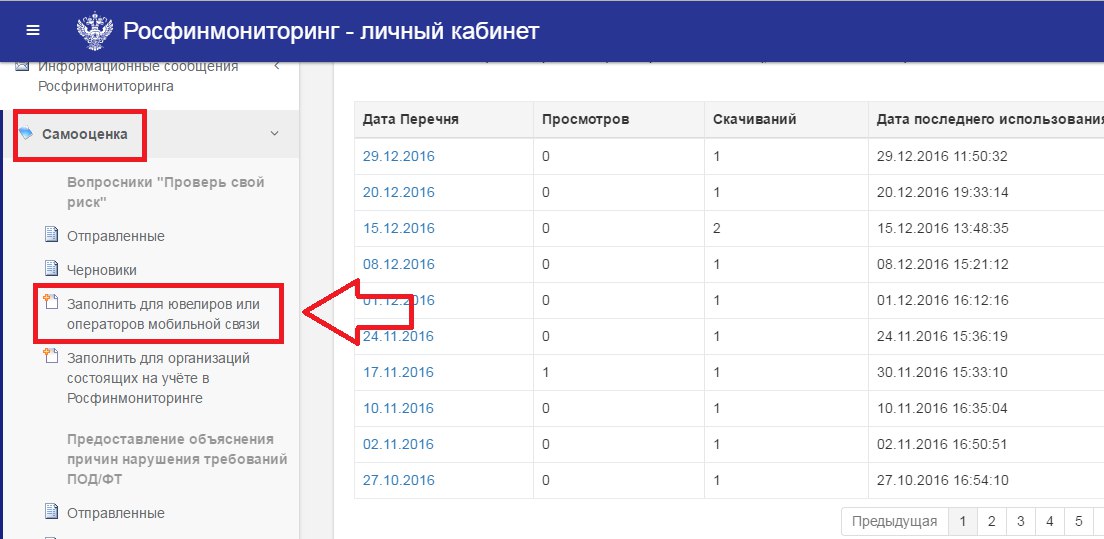The height and width of the screenshot is (539, 1104).
Task: Click timestamp 02.11.2016 16:50:51
Action: (942, 444)
